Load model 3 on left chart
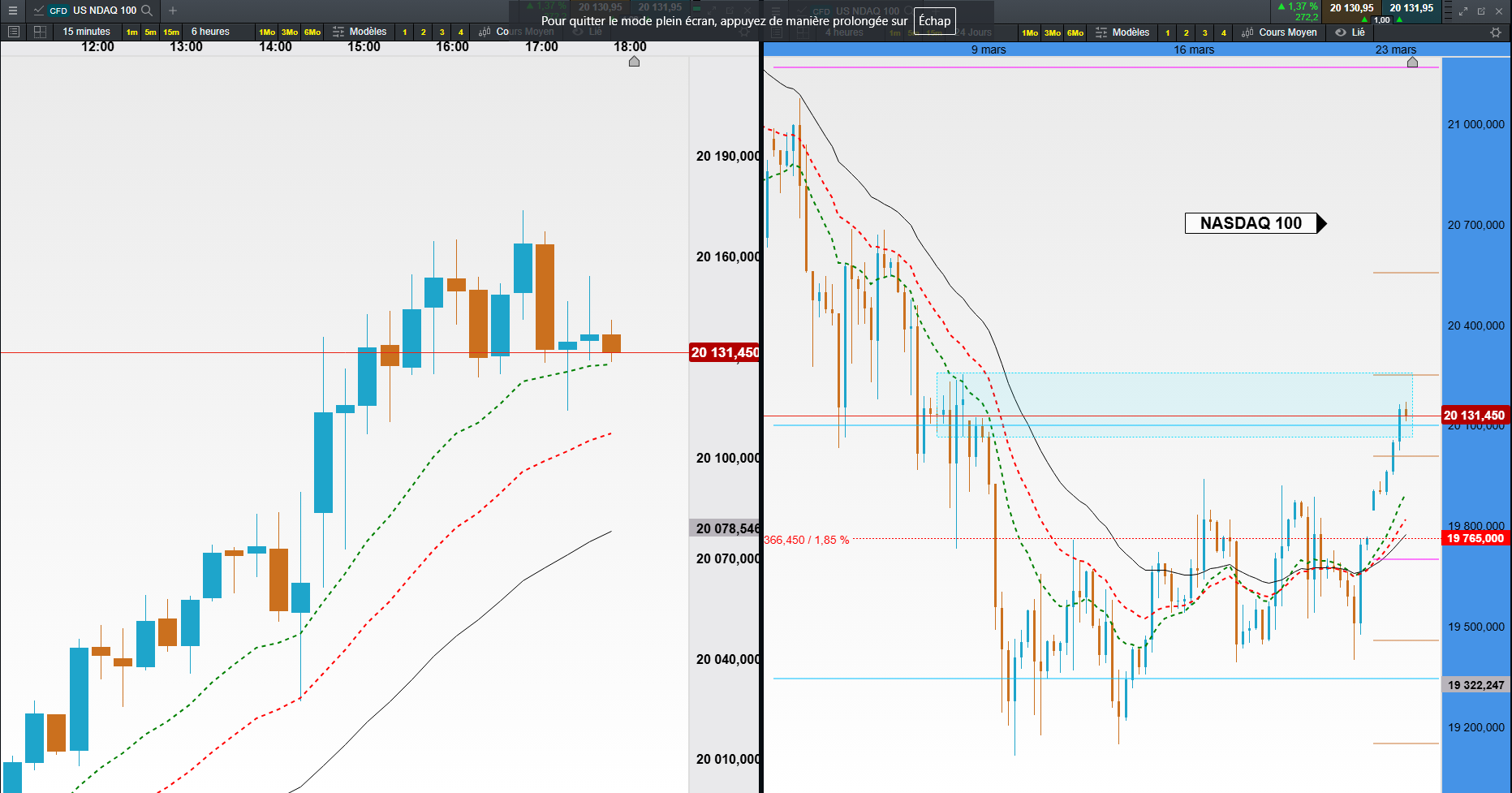Screen dimensions: 1512x793 point(442,32)
